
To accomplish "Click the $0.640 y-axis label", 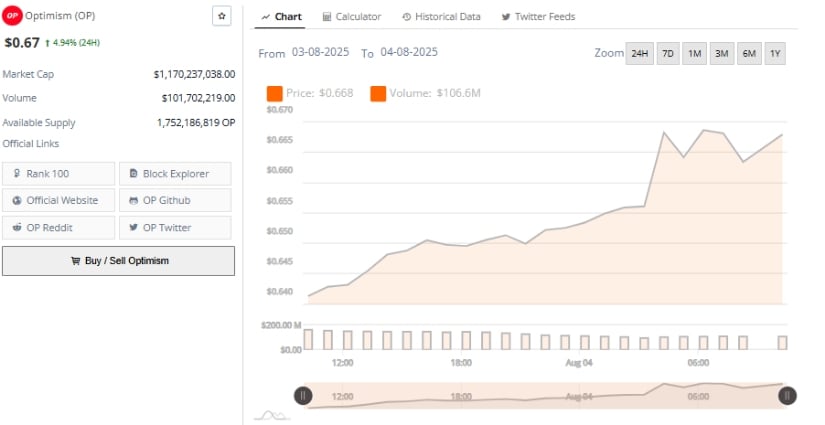I will pos(279,291).
